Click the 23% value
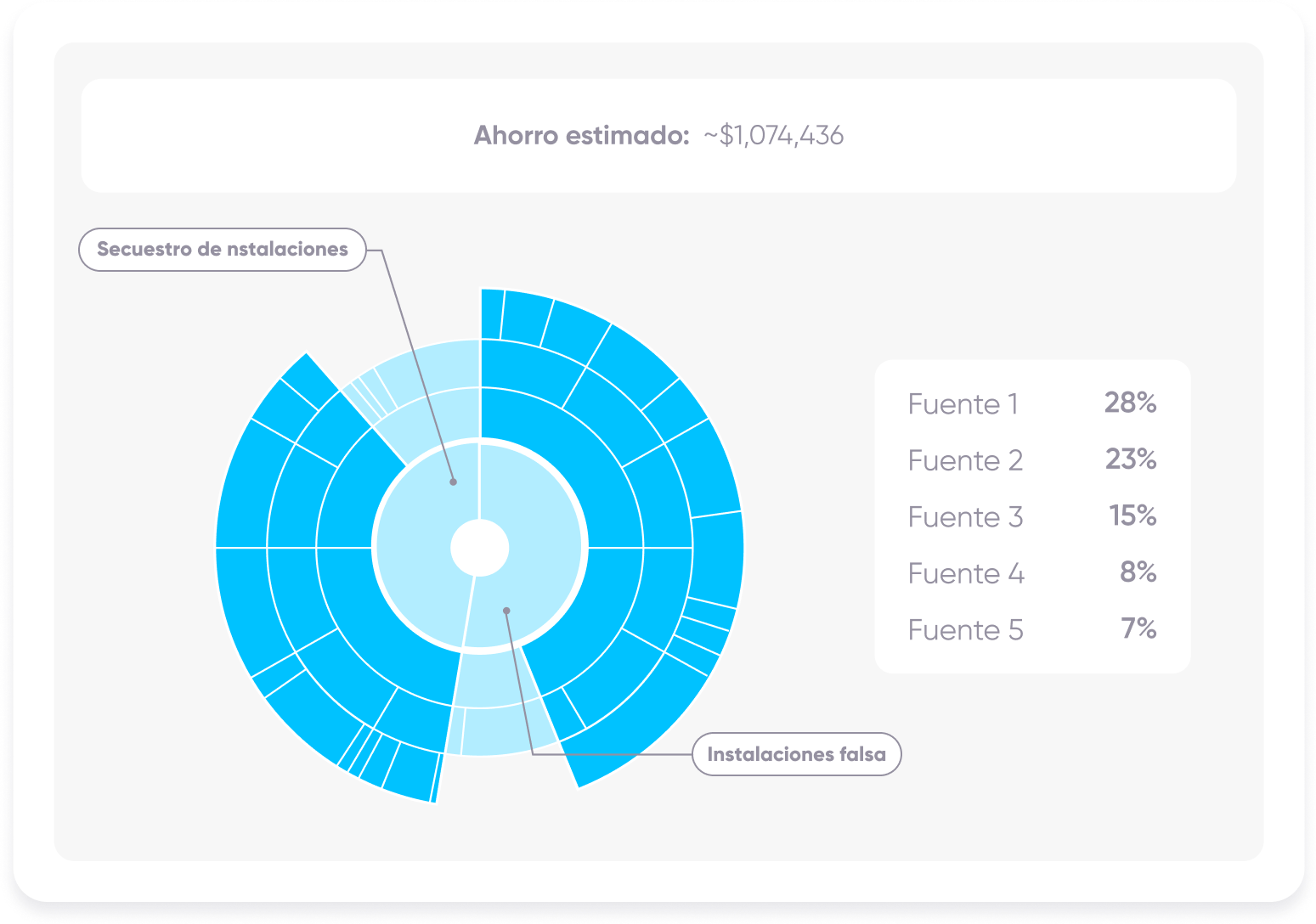1316x924 pixels. coord(1130,459)
